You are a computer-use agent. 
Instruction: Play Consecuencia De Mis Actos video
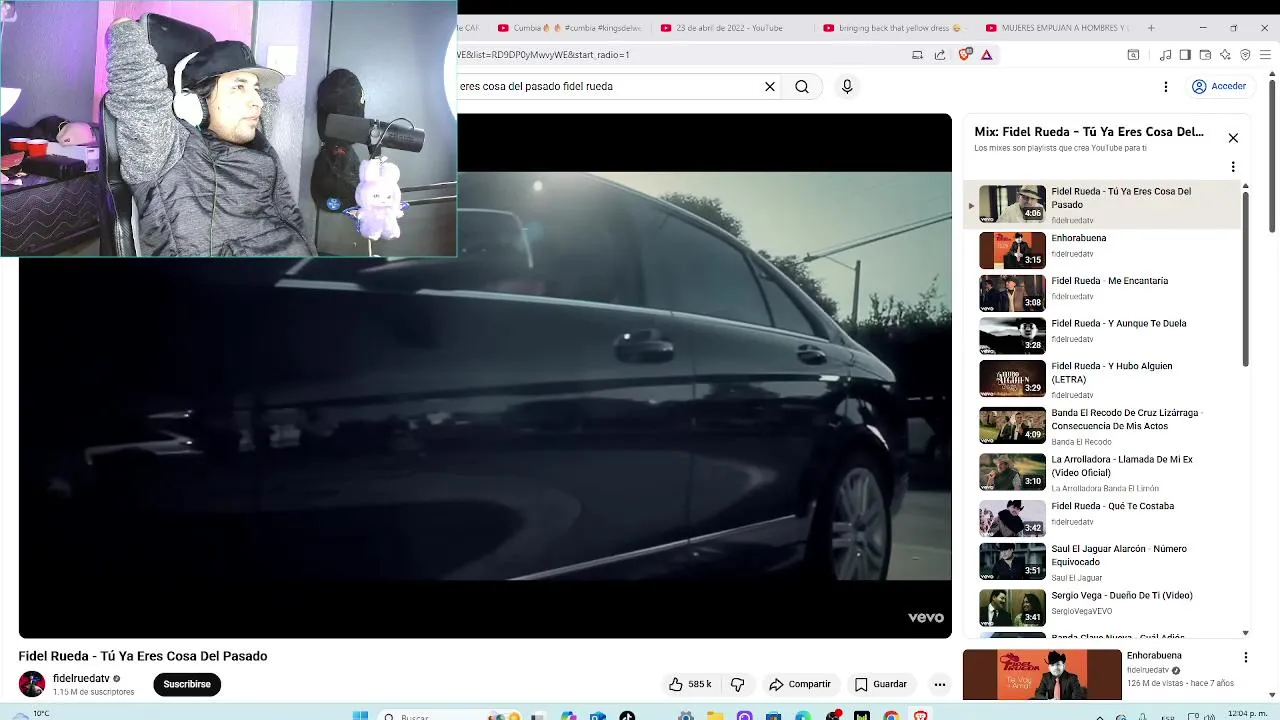pyautogui.click(x=1100, y=426)
